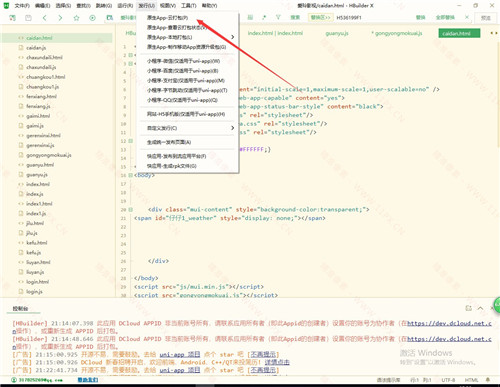Screen dimensions: 500x387
Task: Click 详情点击 link in the console
Action: [x=277, y=362]
